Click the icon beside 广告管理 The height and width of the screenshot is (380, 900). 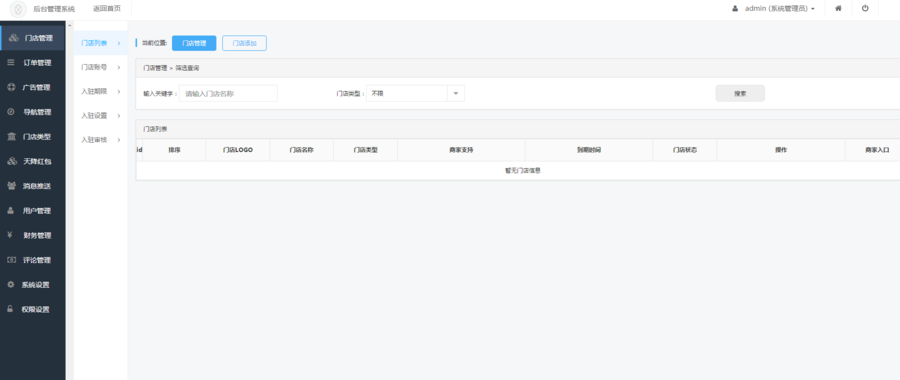(11, 87)
